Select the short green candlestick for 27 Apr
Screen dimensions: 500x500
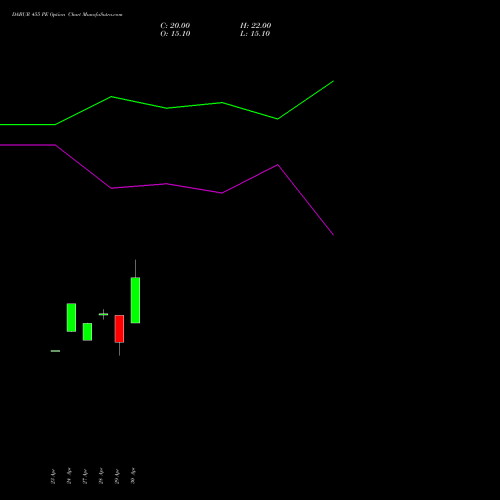(x=87, y=332)
